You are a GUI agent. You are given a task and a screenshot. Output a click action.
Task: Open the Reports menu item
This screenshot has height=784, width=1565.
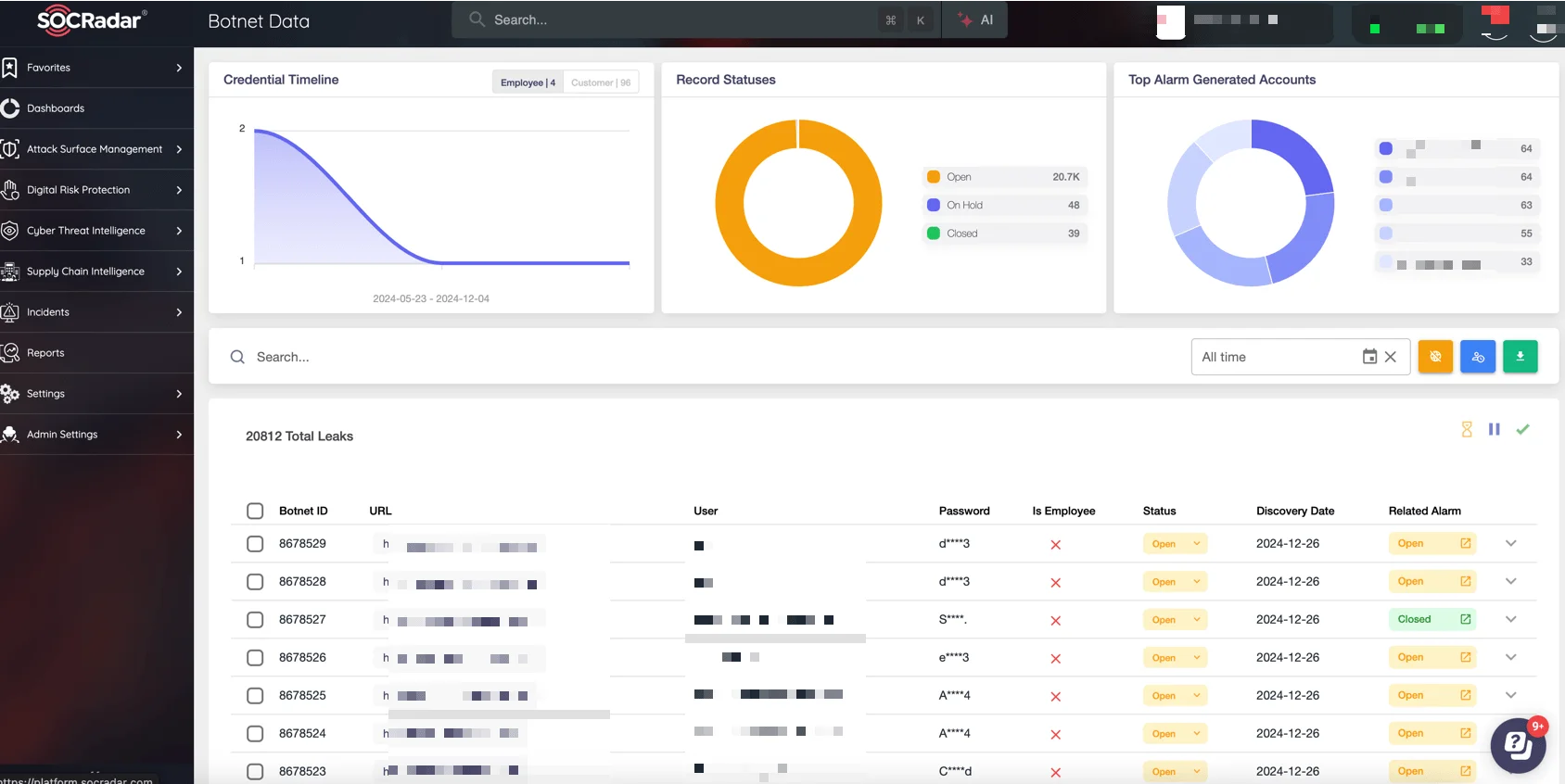(x=96, y=353)
